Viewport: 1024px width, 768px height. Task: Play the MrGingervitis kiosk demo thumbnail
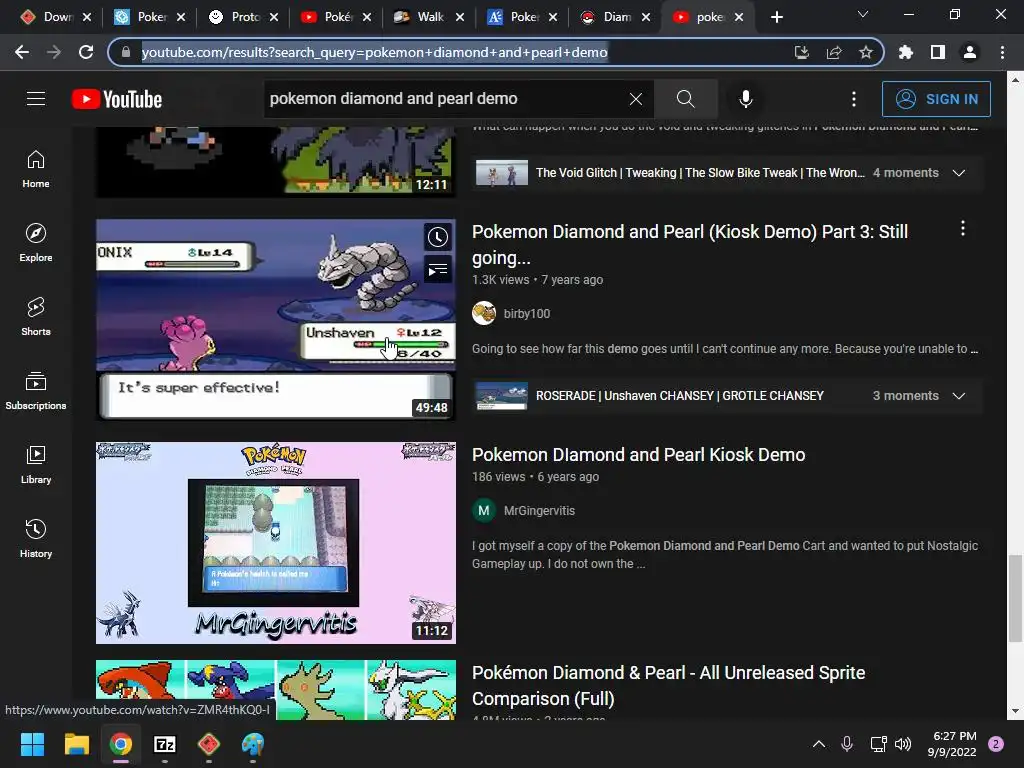(x=276, y=543)
